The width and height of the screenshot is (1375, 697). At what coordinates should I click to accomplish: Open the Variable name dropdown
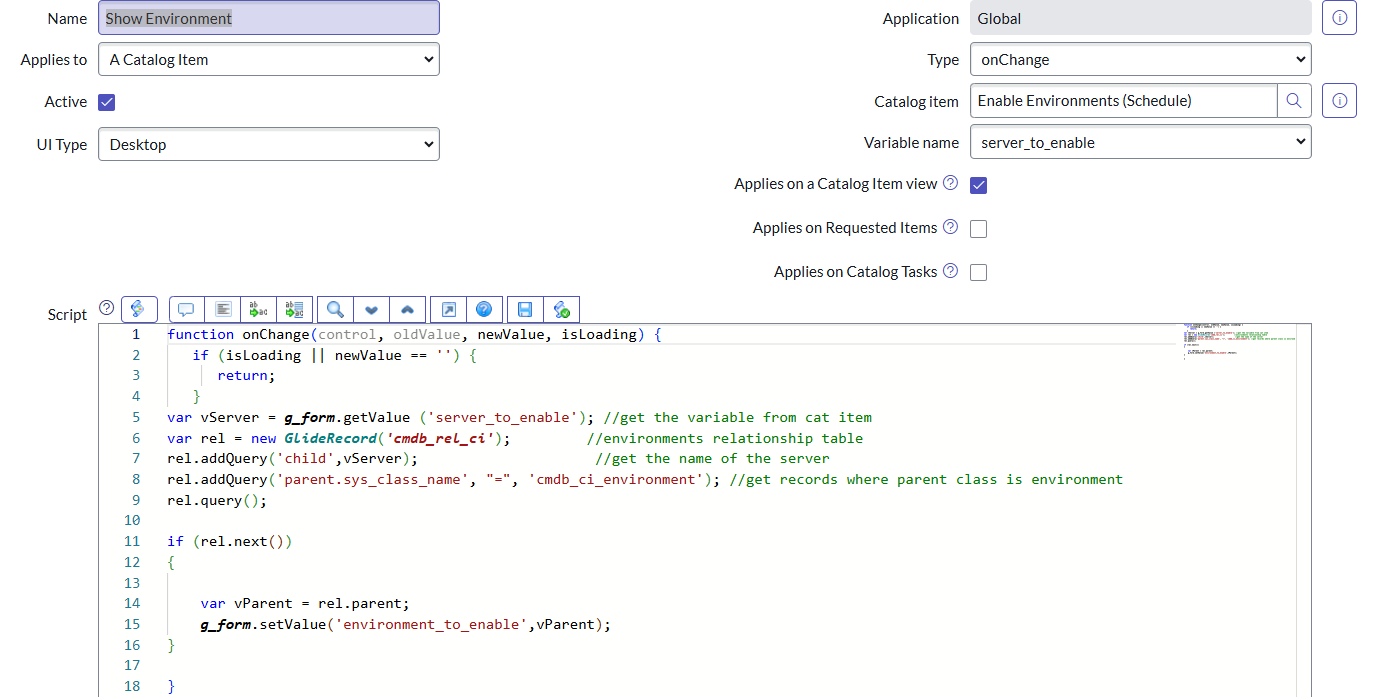click(1141, 143)
